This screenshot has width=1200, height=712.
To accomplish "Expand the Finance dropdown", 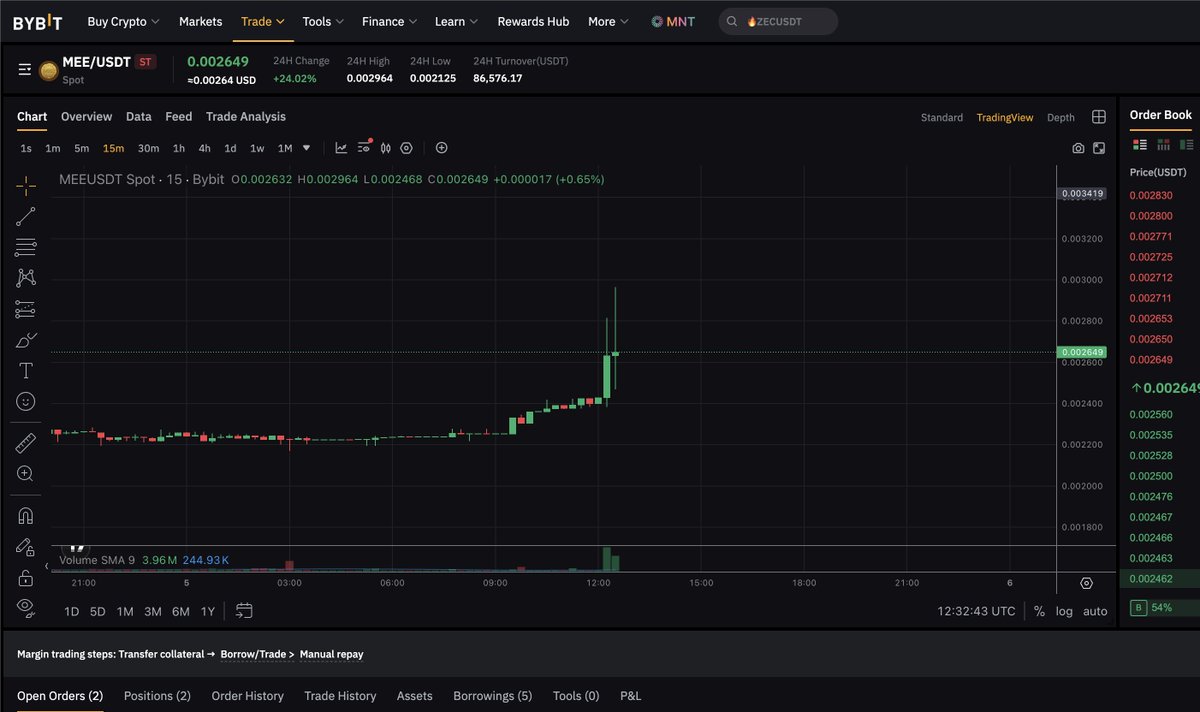I will point(390,21).
